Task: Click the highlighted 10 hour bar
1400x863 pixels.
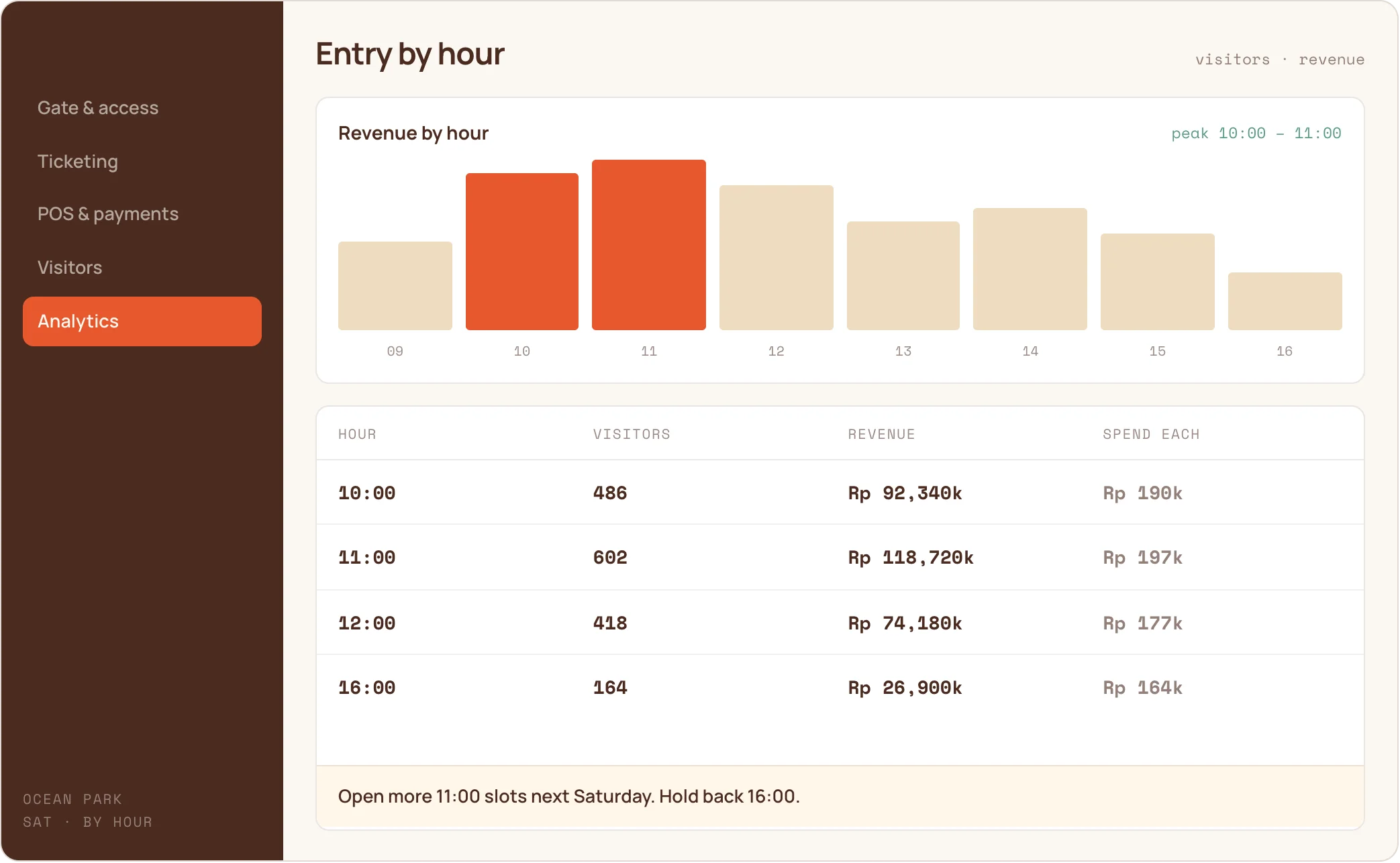Action: pyautogui.click(x=522, y=252)
